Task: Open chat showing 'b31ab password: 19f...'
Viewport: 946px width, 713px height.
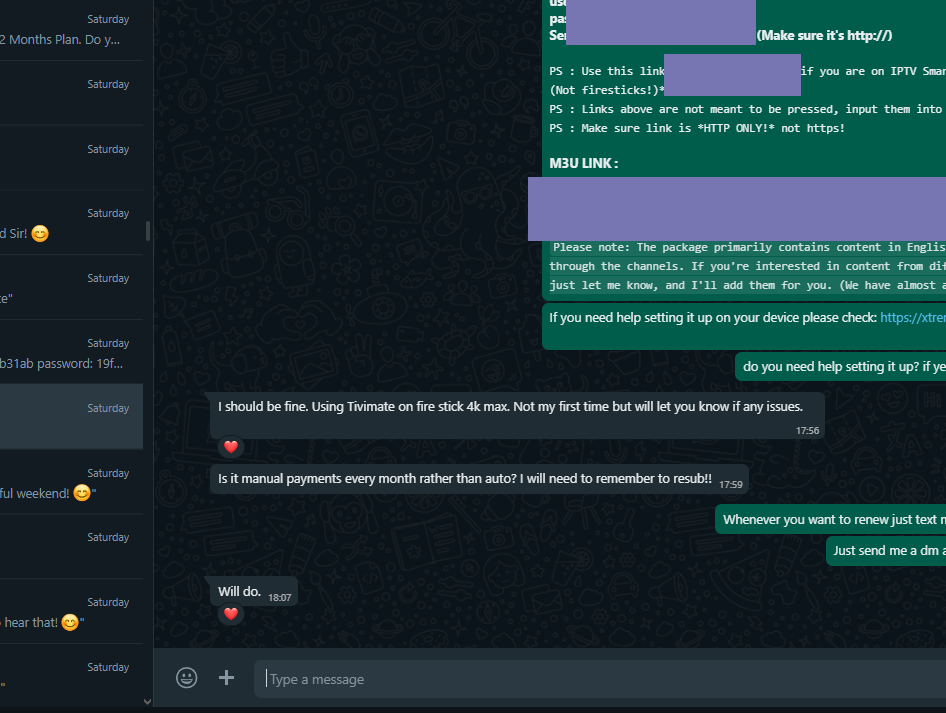Action: click(x=71, y=352)
